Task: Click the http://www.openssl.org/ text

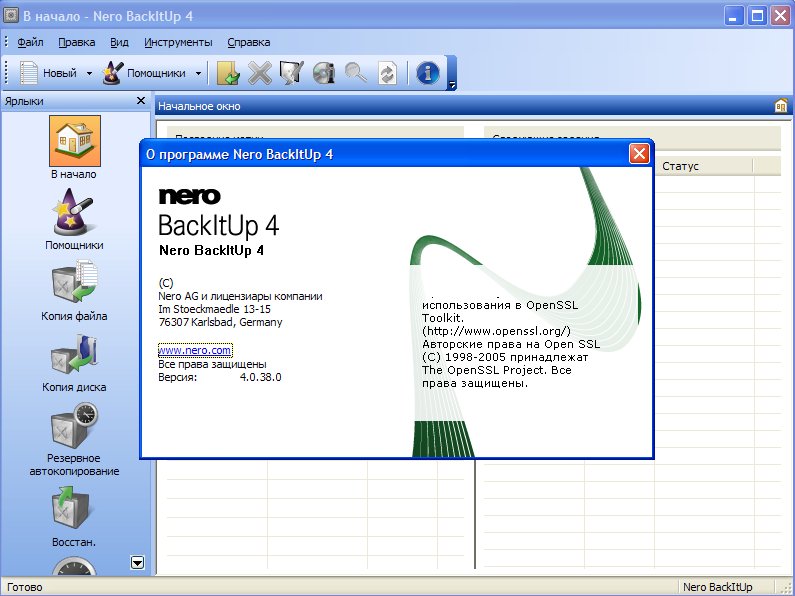Action: point(496,331)
